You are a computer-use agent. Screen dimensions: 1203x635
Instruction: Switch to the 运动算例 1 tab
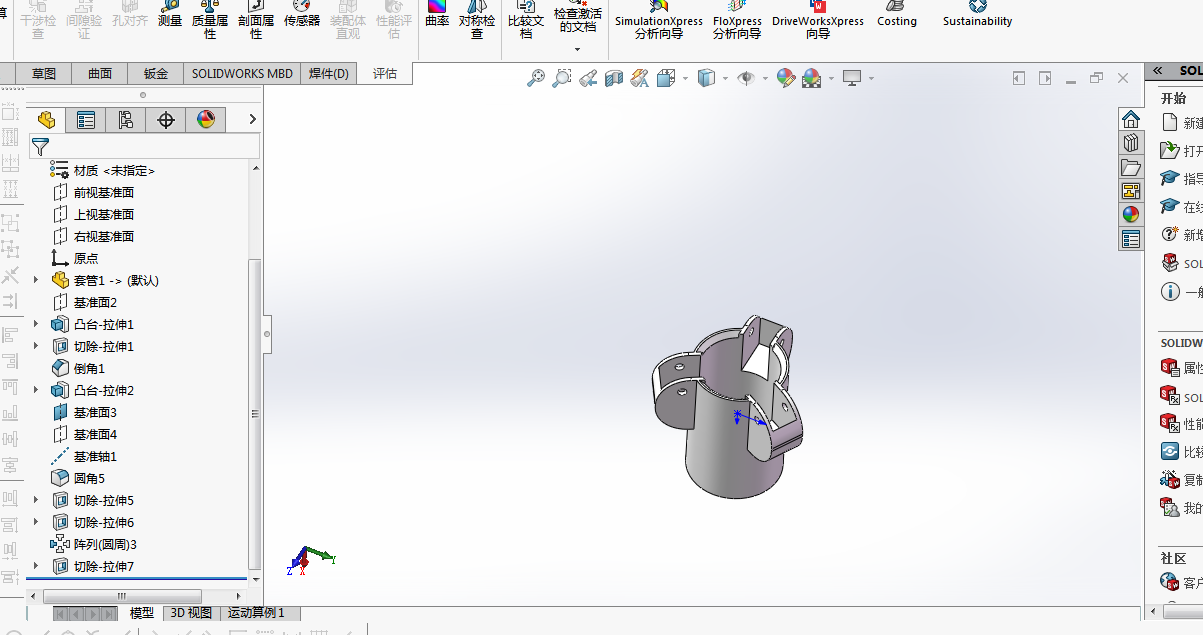[x=257, y=613]
